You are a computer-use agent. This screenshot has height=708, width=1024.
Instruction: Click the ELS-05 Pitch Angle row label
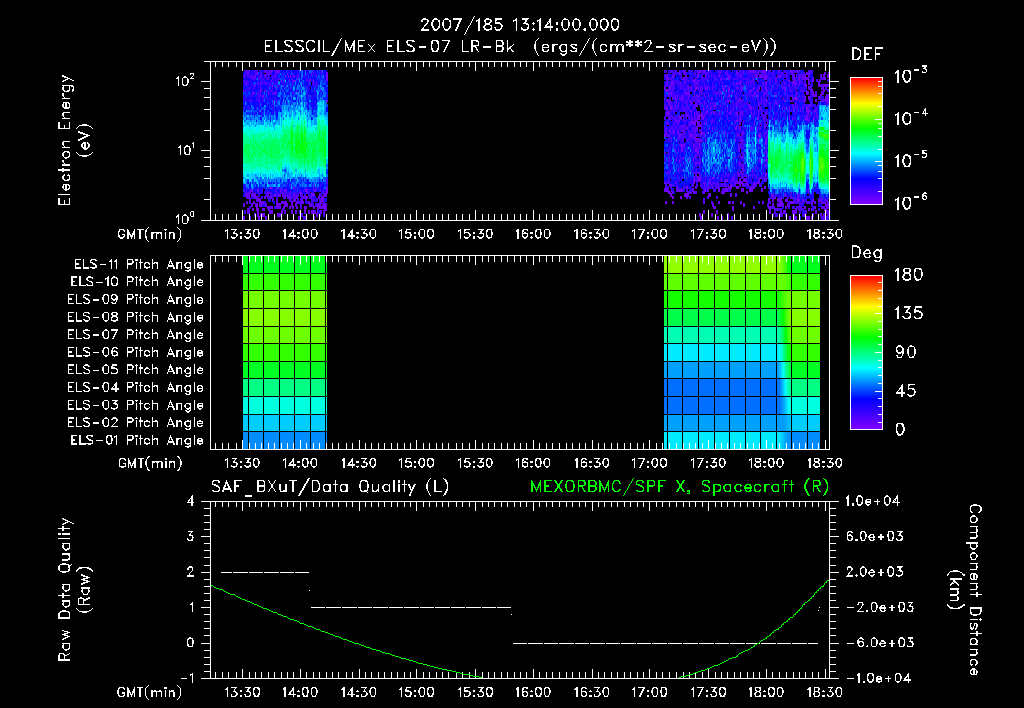136,370
